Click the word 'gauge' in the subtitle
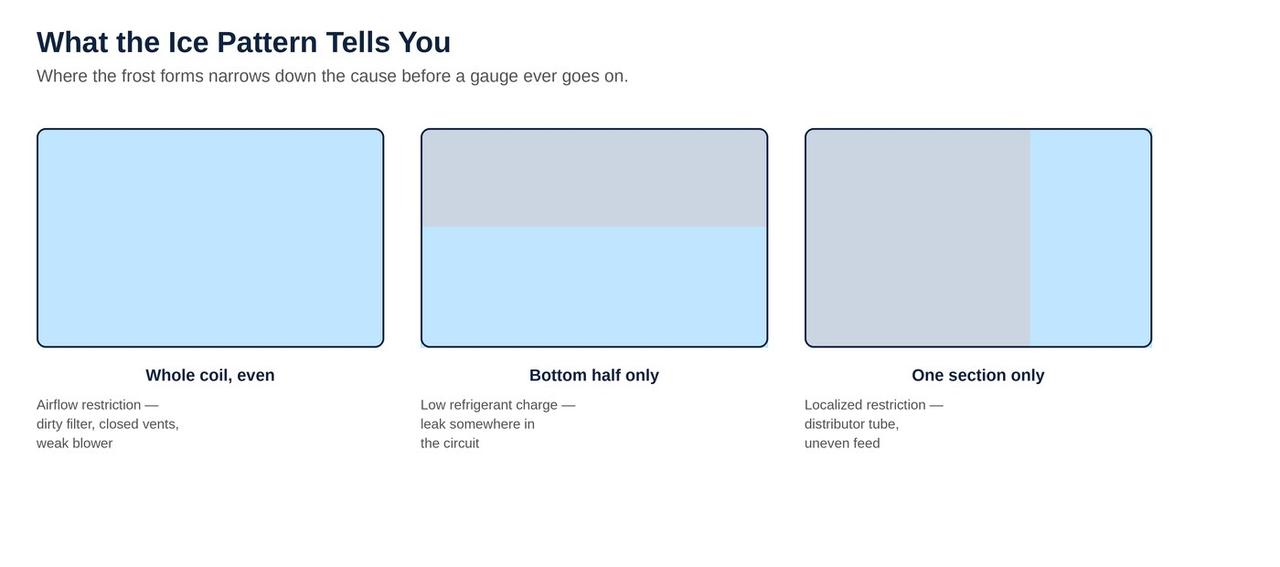 [x=494, y=77]
